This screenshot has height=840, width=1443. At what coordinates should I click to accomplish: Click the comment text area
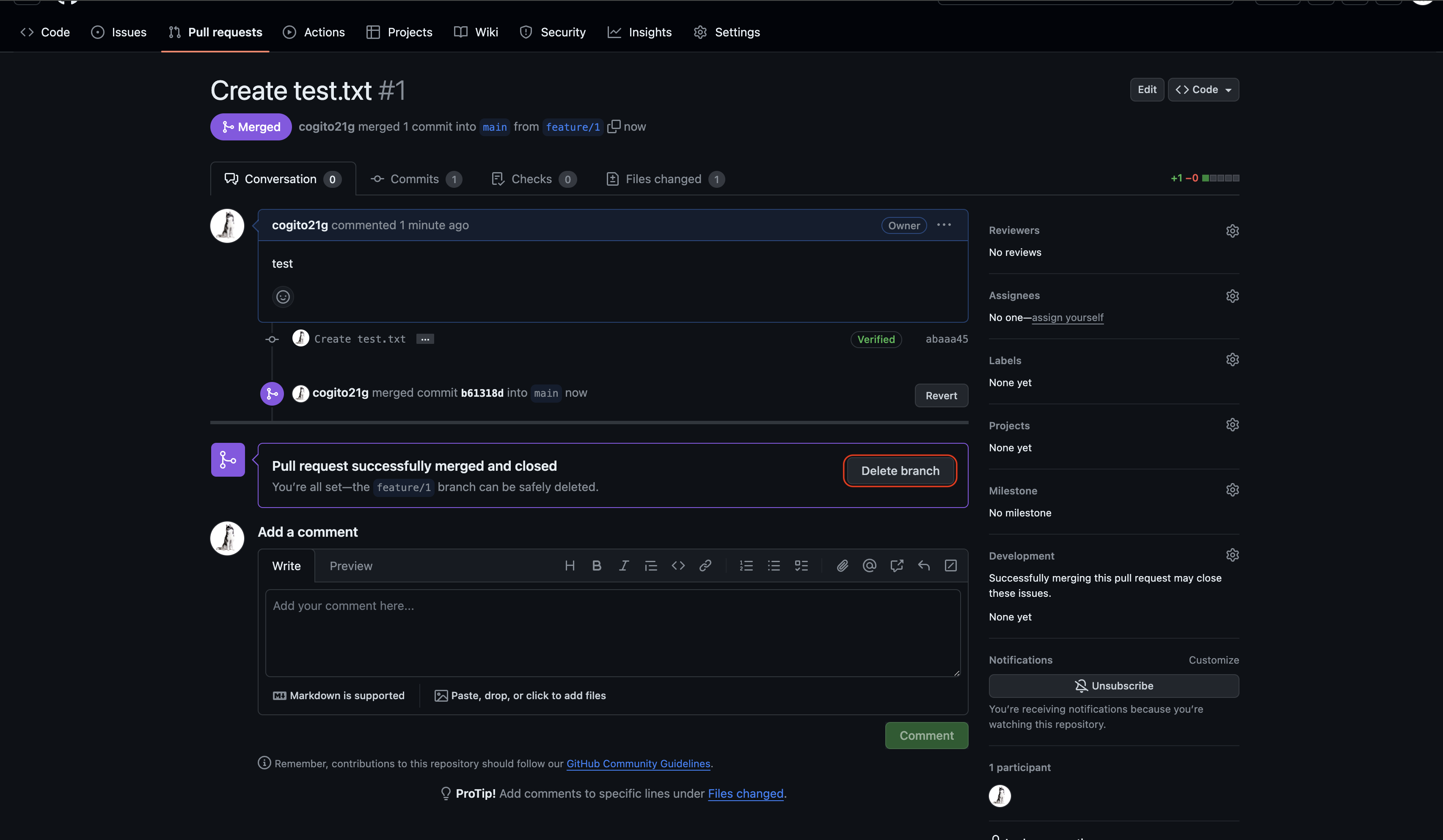[612, 633]
